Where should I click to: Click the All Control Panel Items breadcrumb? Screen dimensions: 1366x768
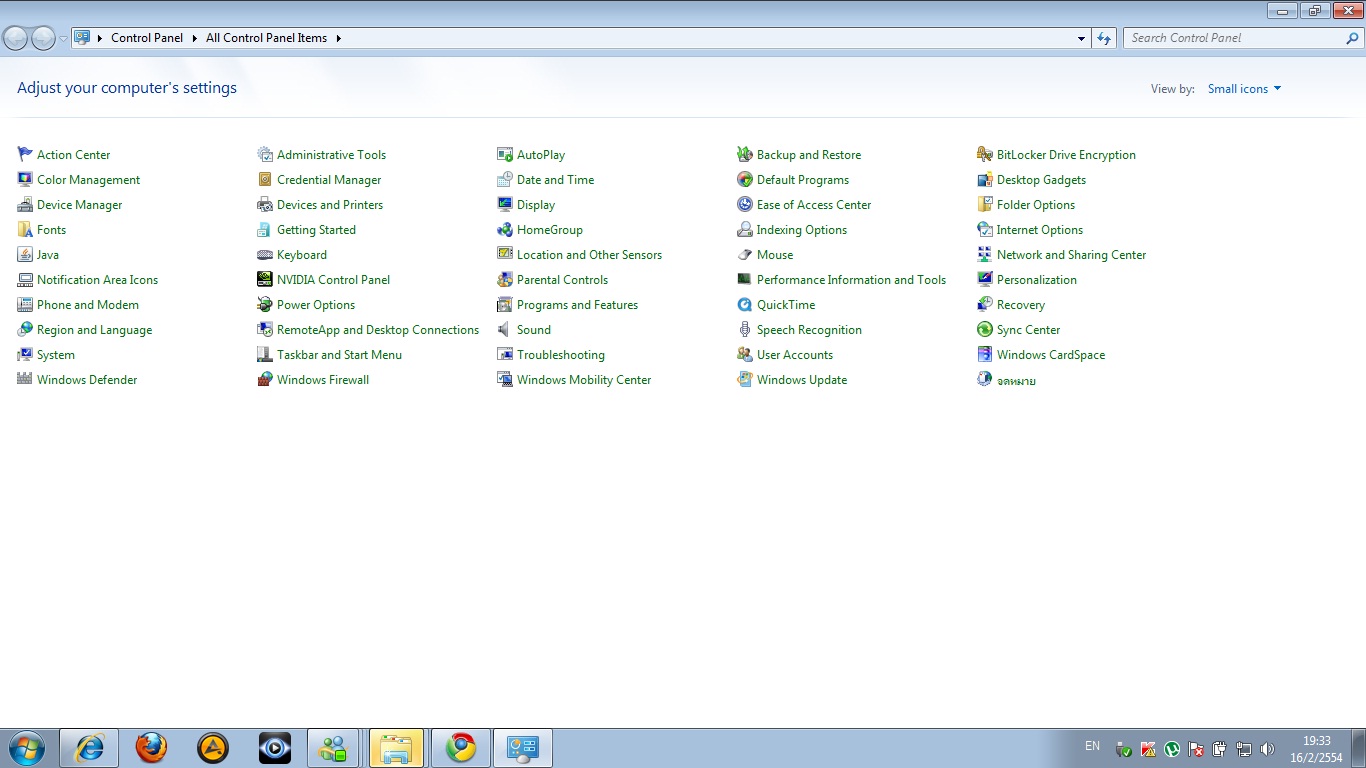[266, 38]
